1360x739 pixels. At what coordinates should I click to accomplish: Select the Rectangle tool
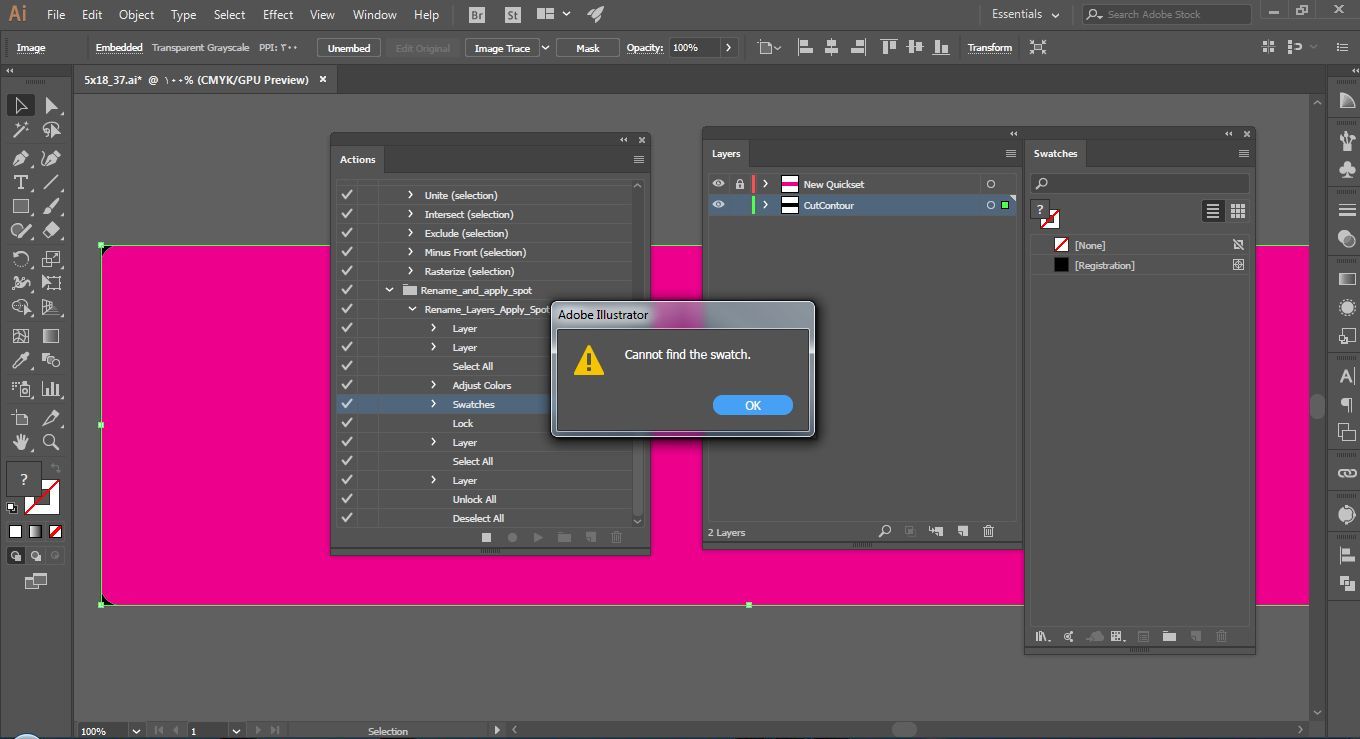20,206
